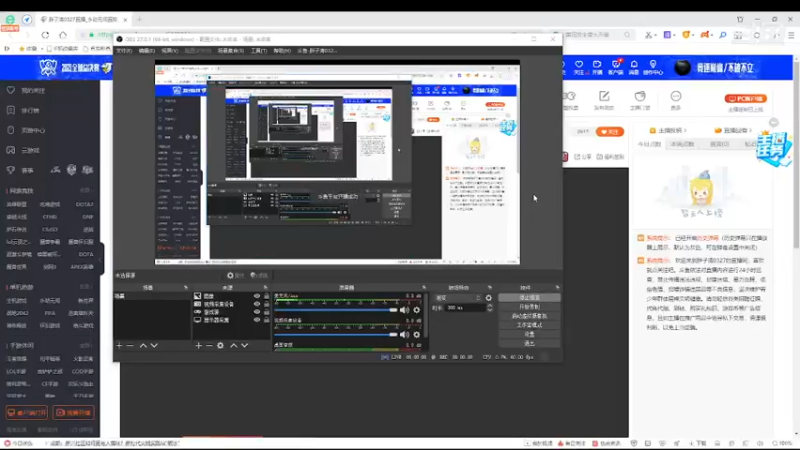Pop out the transitions dock header icon
The image size is (800, 450).
coord(490,288)
